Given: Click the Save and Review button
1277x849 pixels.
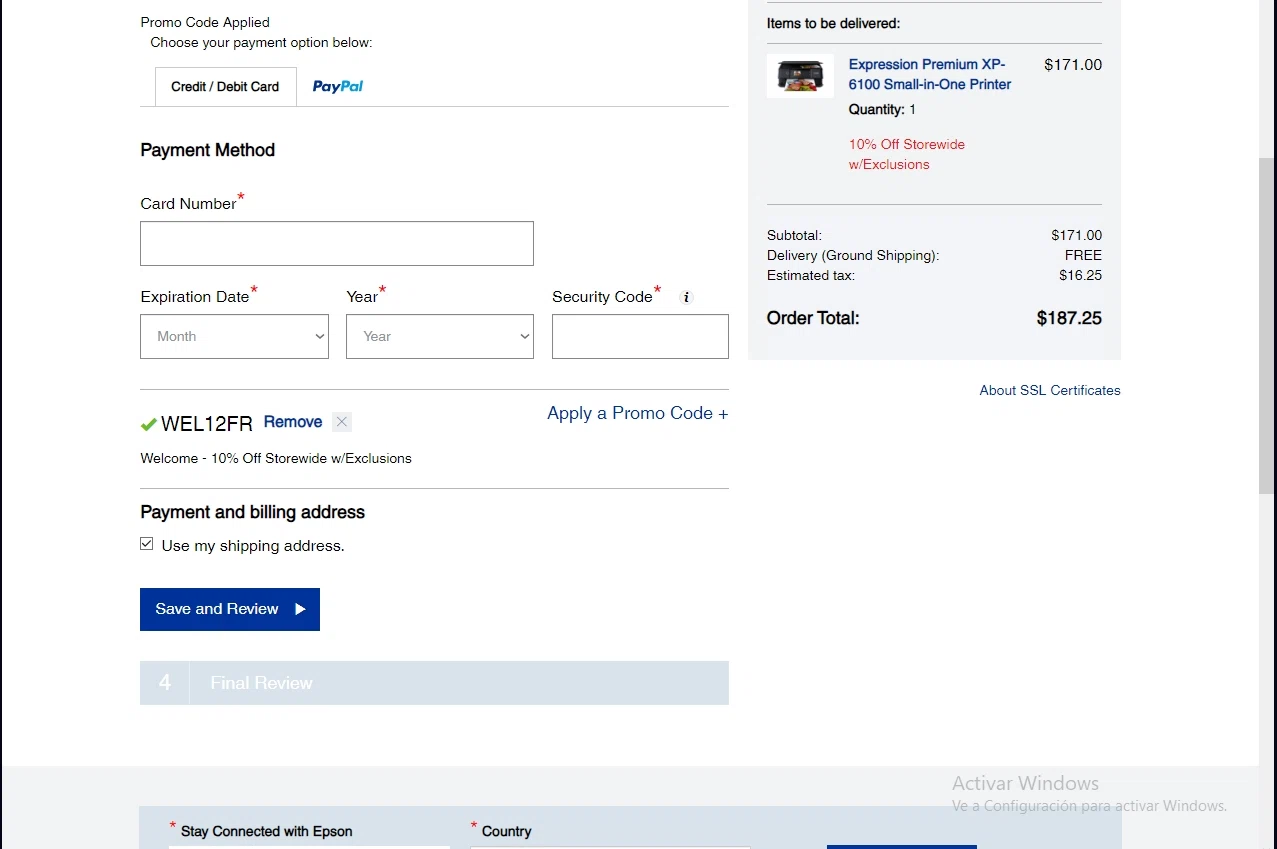Looking at the screenshot, I should pos(229,609).
